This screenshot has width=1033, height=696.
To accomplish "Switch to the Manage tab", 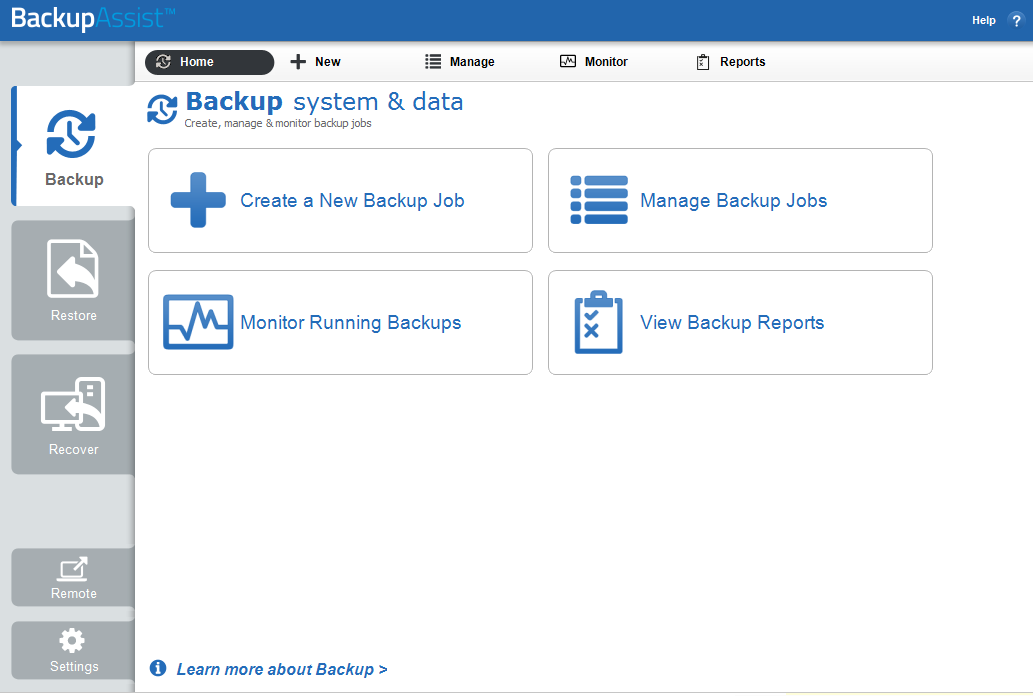I will click(x=460, y=62).
